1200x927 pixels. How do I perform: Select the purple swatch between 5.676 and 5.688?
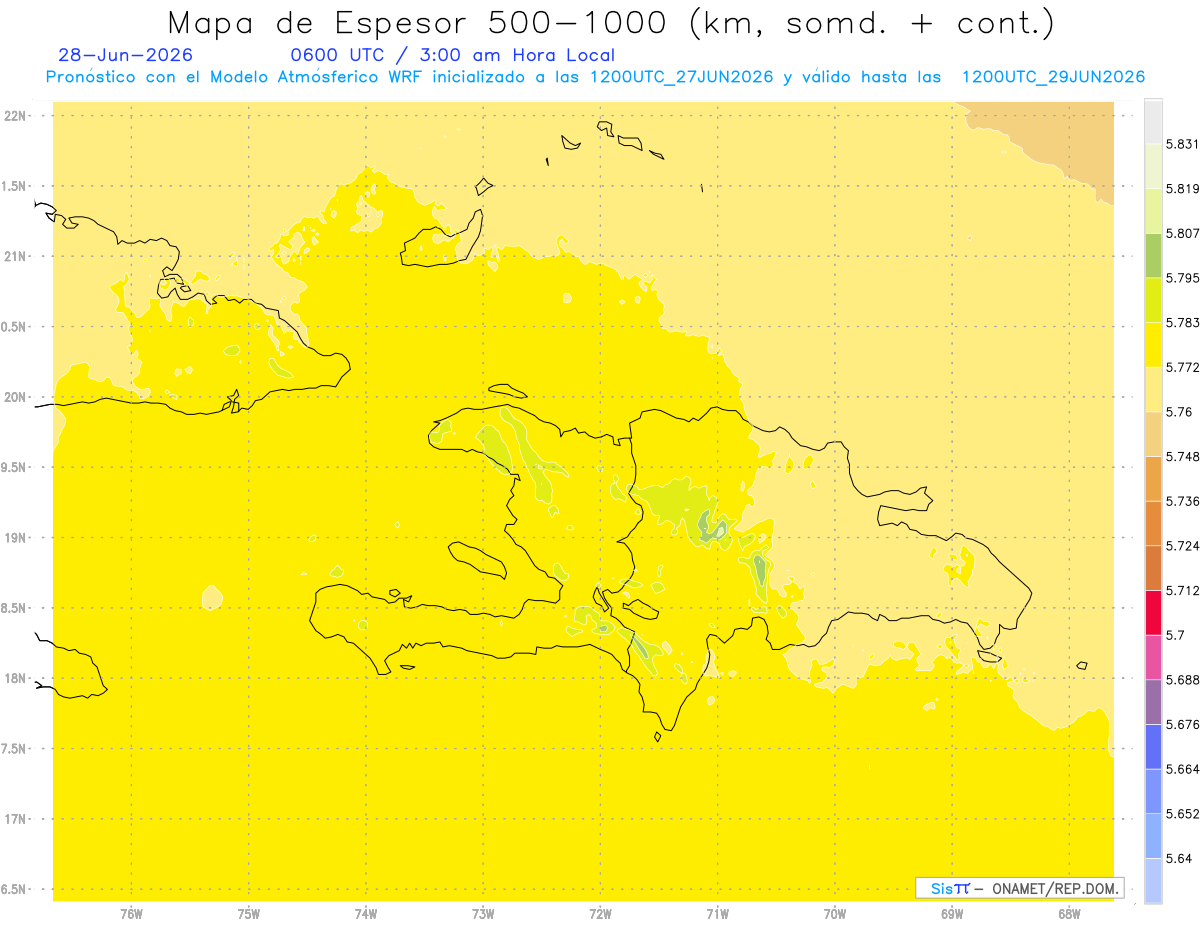tap(1153, 702)
